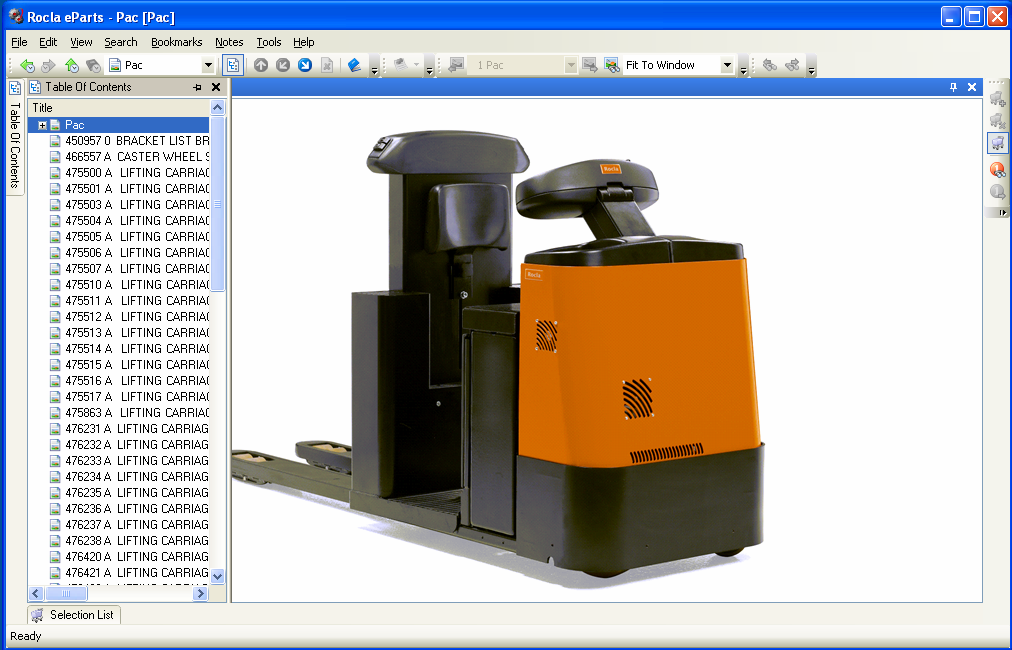
Task: Click the grey circular up arrow button
Action: 261,65
